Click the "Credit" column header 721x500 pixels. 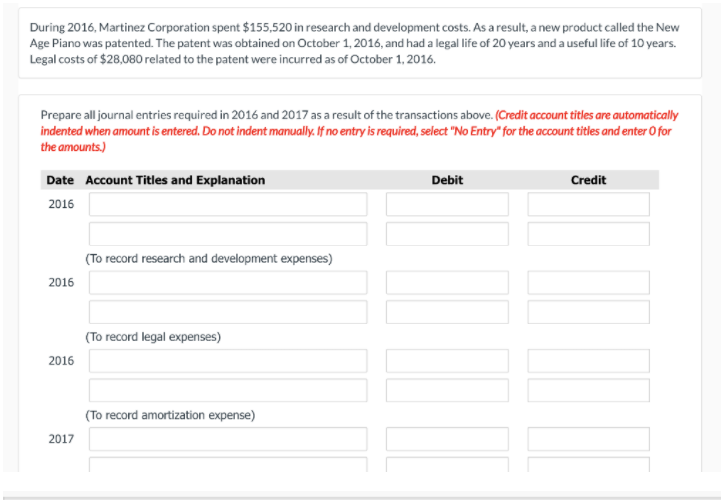click(589, 180)
